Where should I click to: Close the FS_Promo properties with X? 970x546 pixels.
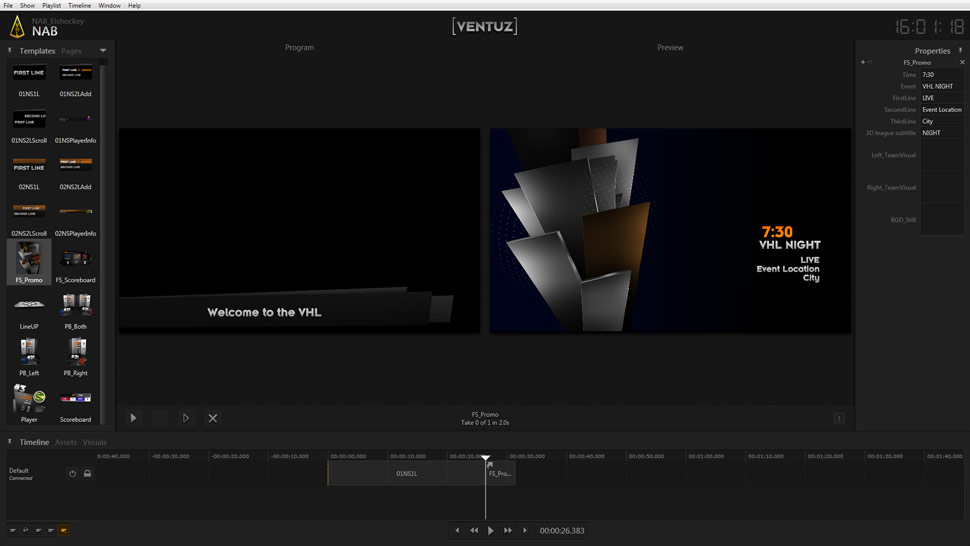(962, 62)
